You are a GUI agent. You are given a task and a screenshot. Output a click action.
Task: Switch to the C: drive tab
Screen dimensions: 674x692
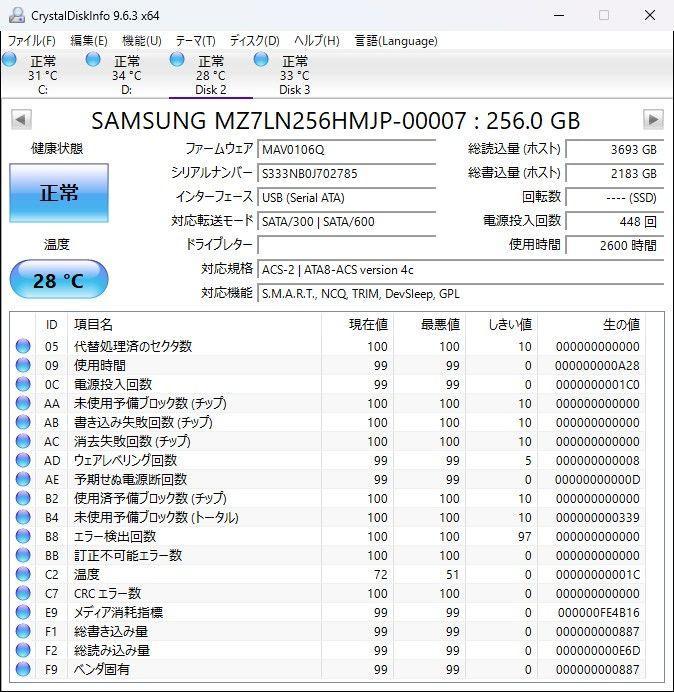pyautogui.click(x=42, y=75)
